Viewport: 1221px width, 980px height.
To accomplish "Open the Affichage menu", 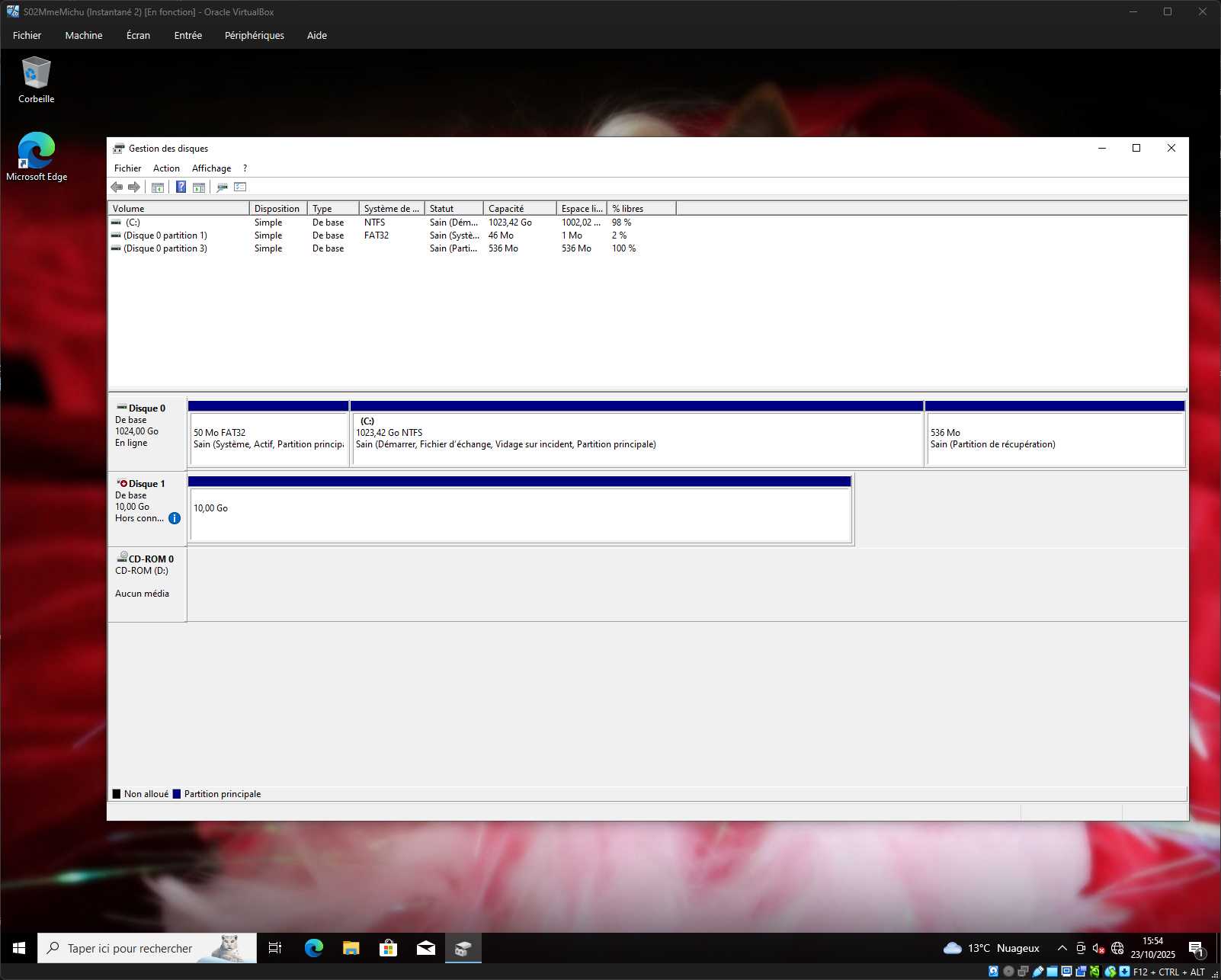I will point(211,168).
